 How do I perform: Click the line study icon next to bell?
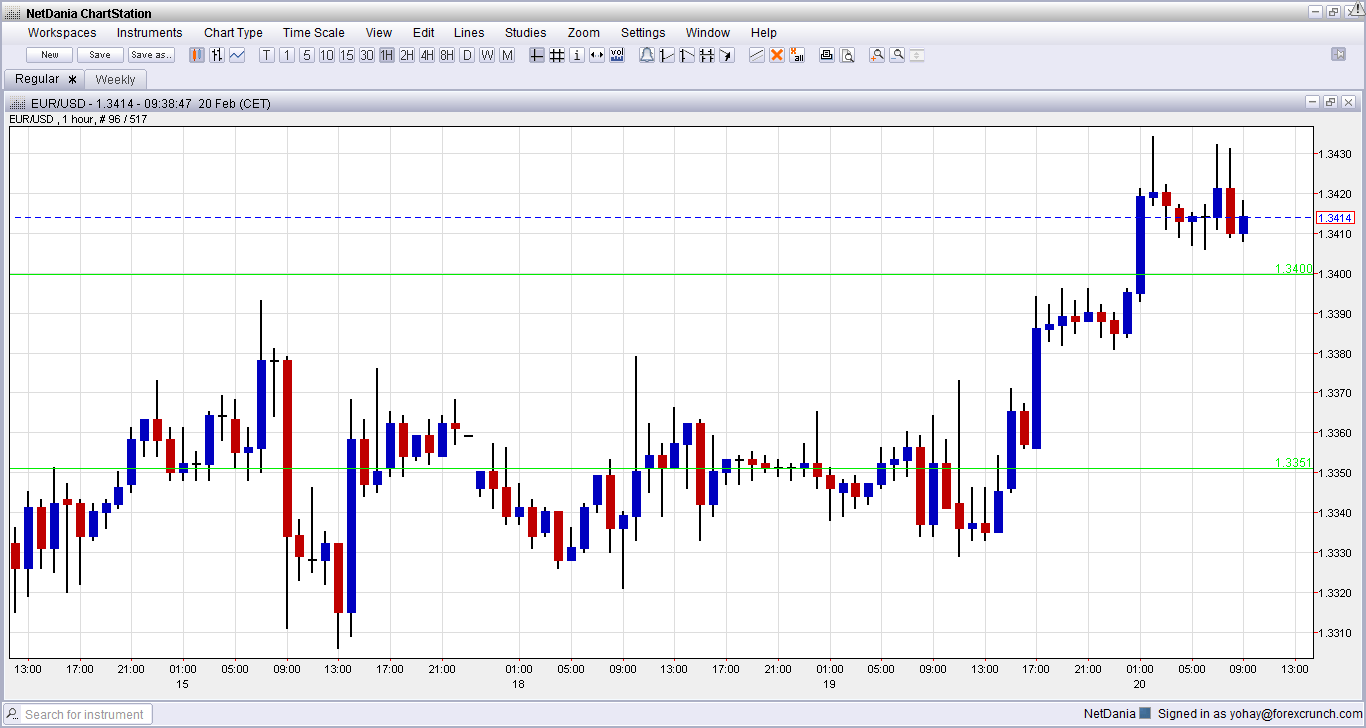click(667, 55)
